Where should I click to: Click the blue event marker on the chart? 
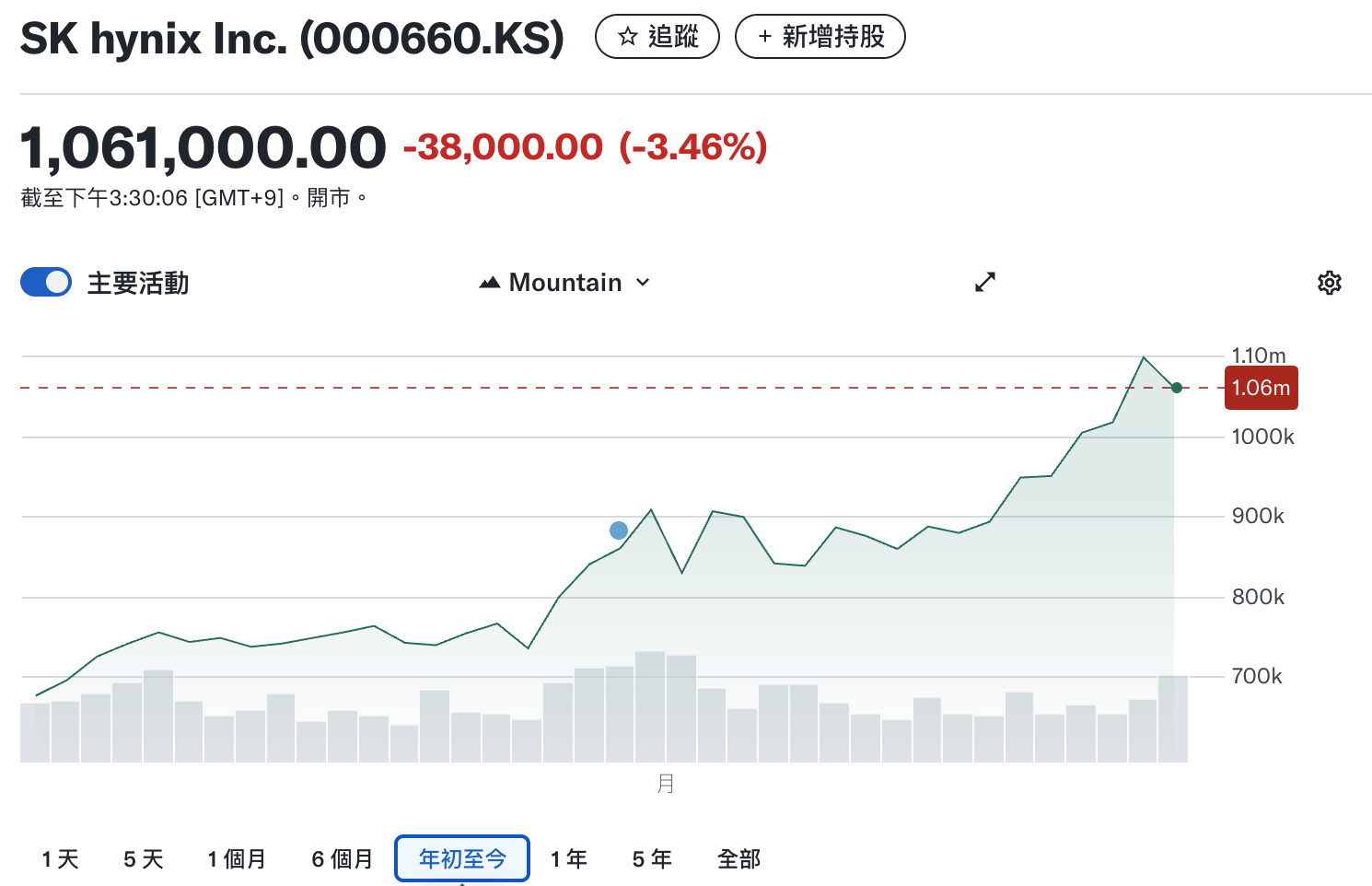(x=618, y=530)
